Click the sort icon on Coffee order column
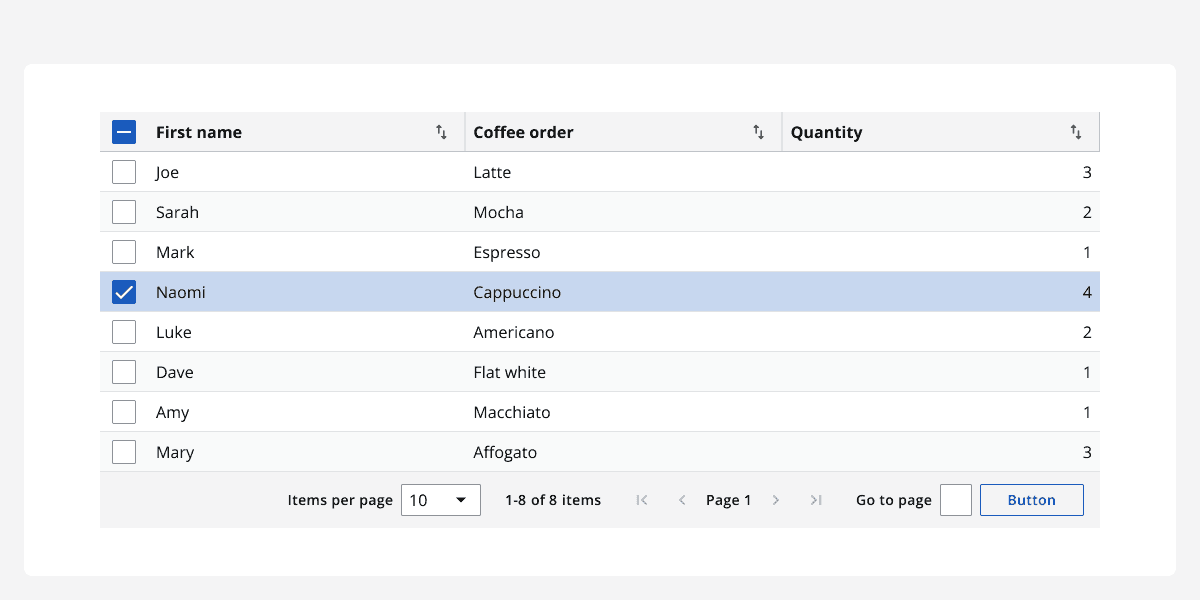1200x600 pixels. tap(758, 131)
